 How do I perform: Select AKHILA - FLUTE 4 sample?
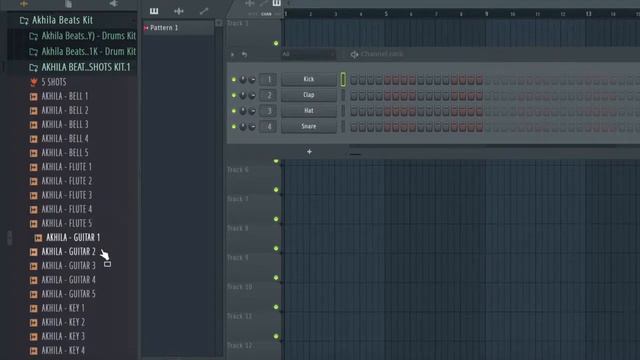click(67, 209)
